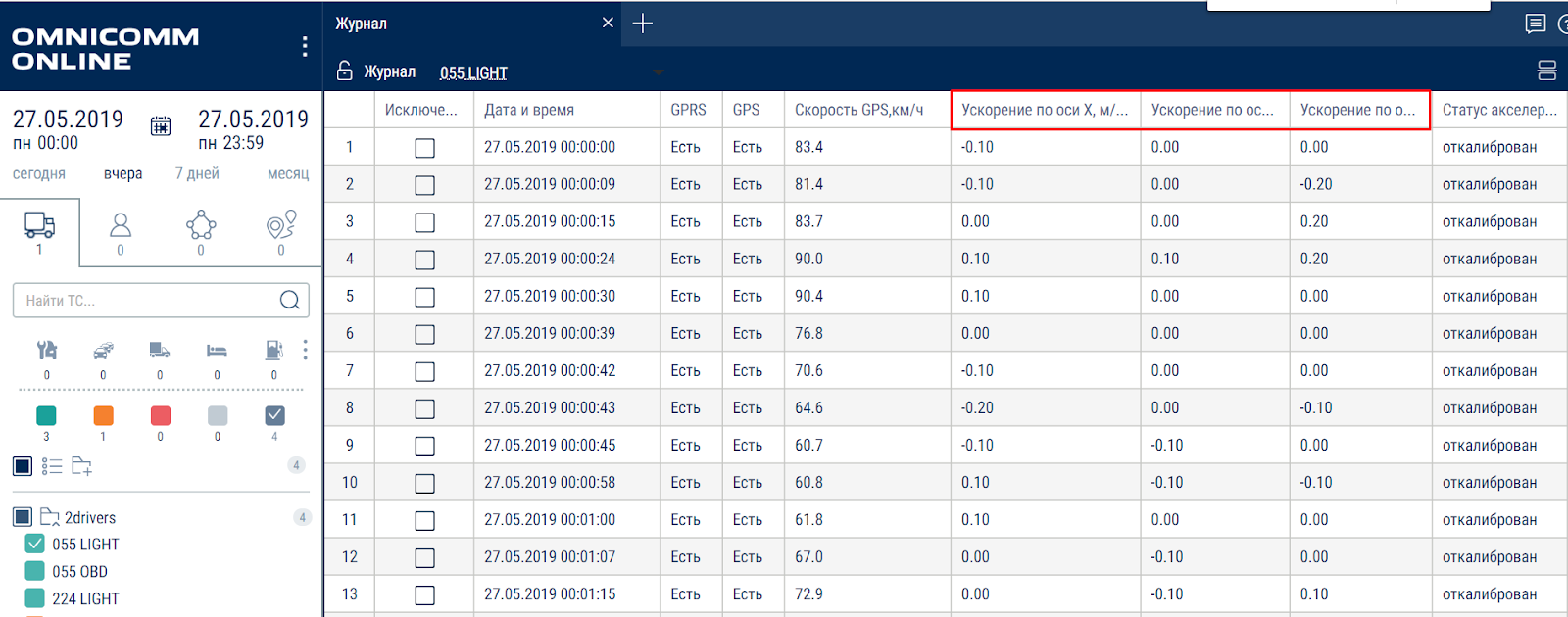Select the red status color filter
This screenshot has width=1568, height=617.
pos(161,415)
